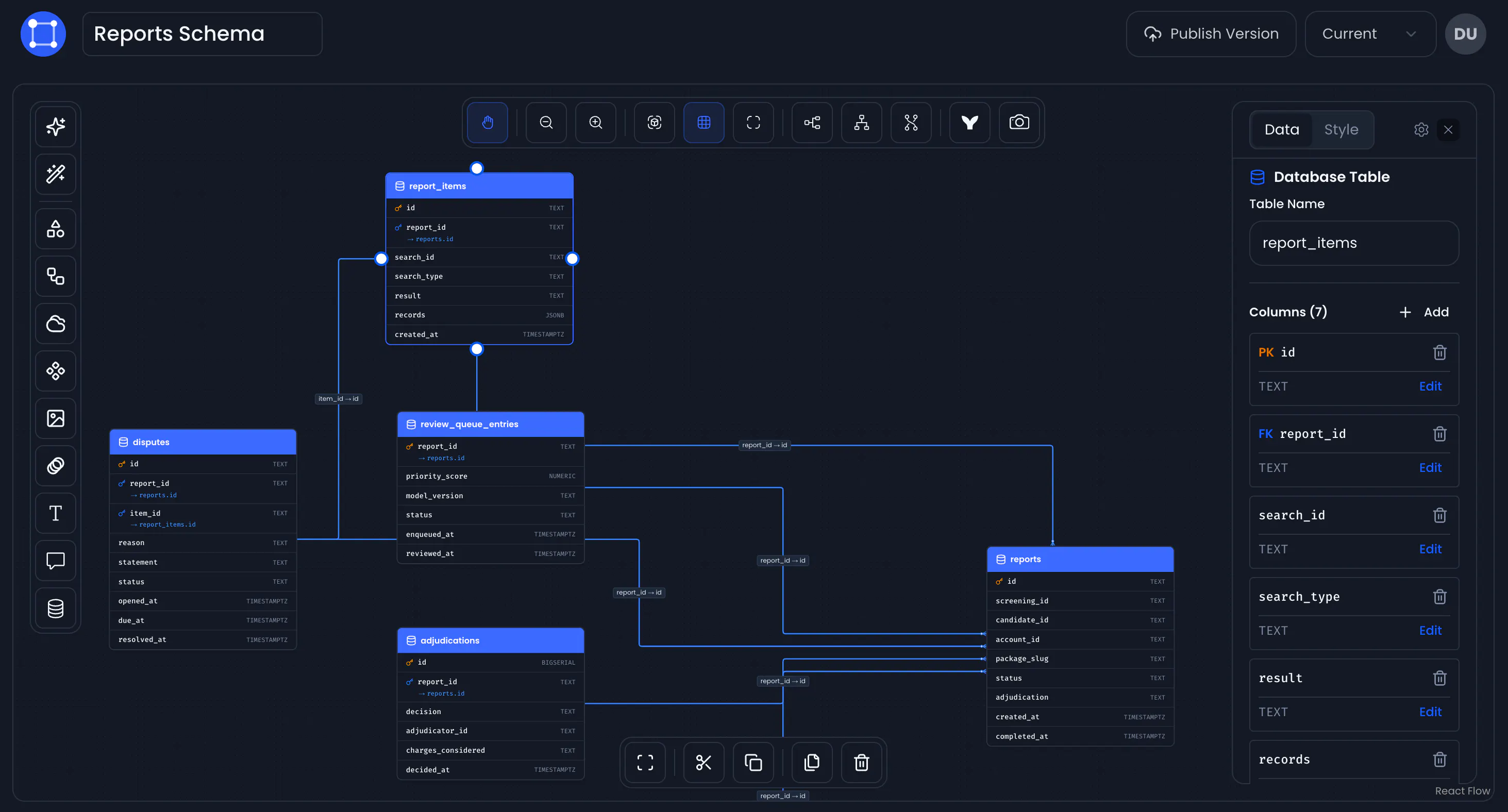Open the DU user avatar menu
Screen dimensions: 1508x812
click(1465, 34)
